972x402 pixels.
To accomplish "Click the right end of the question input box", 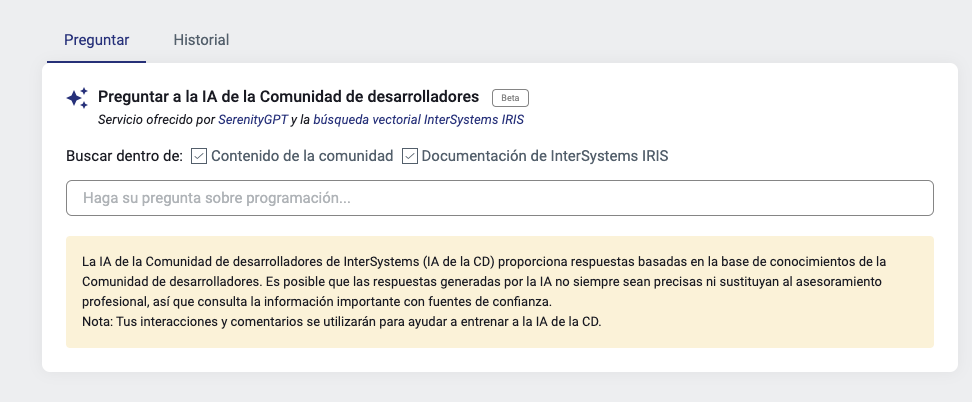I will pyautogui.click(x=915, y=198).
